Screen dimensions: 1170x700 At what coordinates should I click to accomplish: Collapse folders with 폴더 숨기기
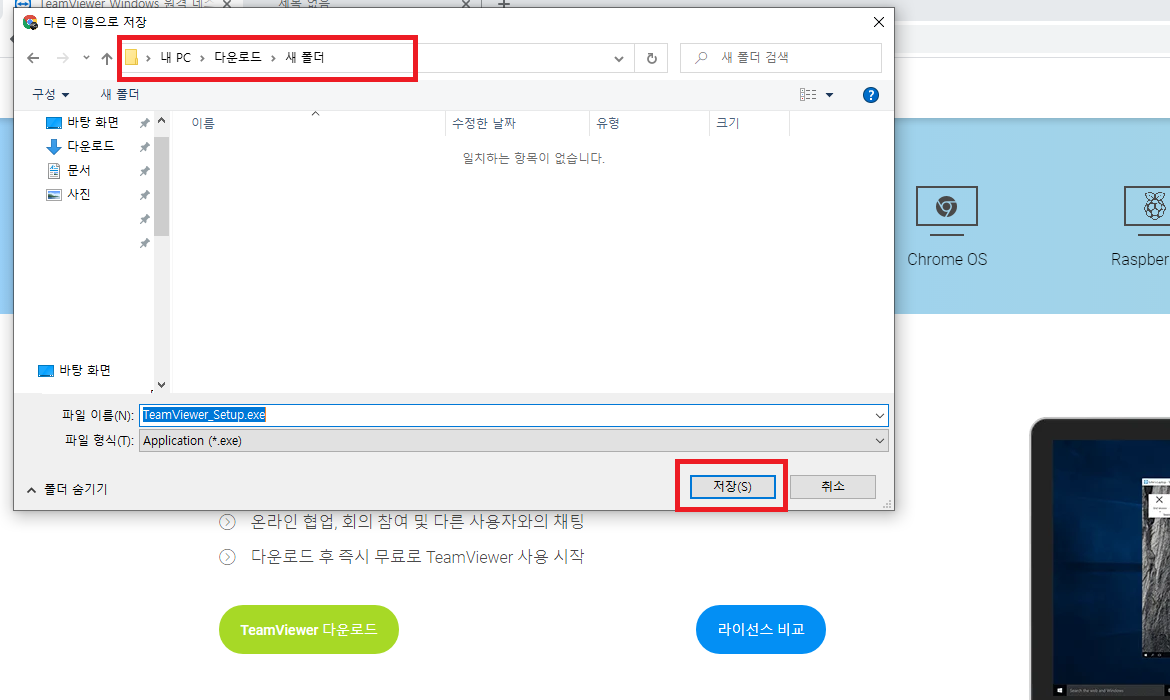67,490
